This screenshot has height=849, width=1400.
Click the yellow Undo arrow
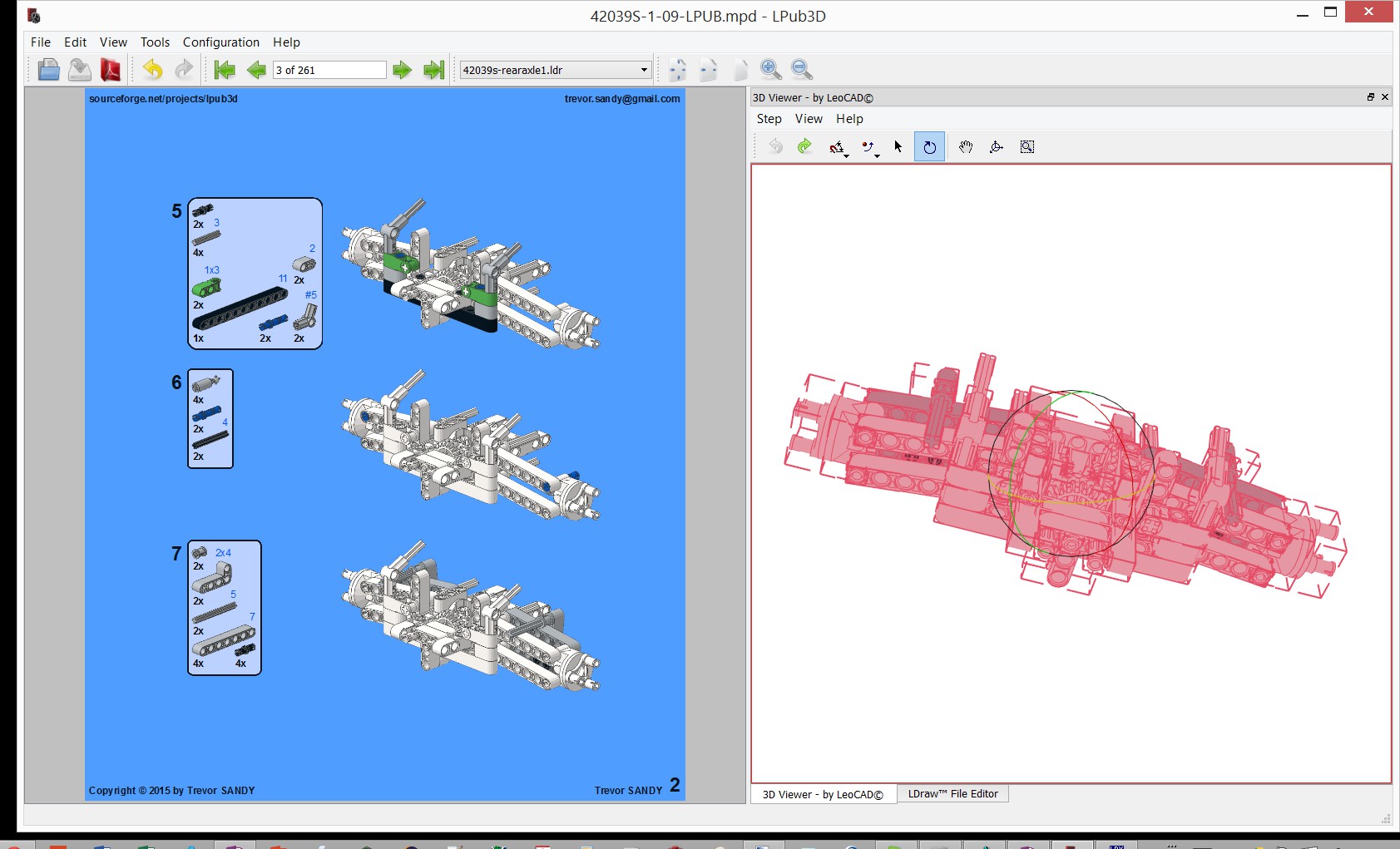(152, 70)
